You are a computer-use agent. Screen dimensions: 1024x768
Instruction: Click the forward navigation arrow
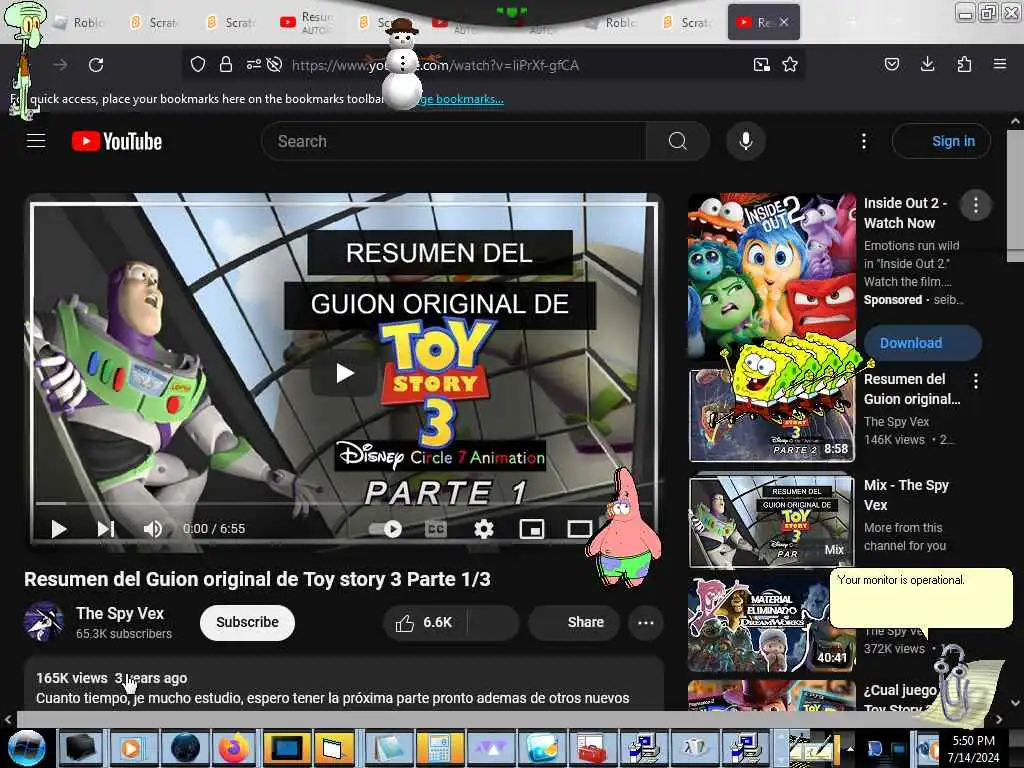[60, 65]
